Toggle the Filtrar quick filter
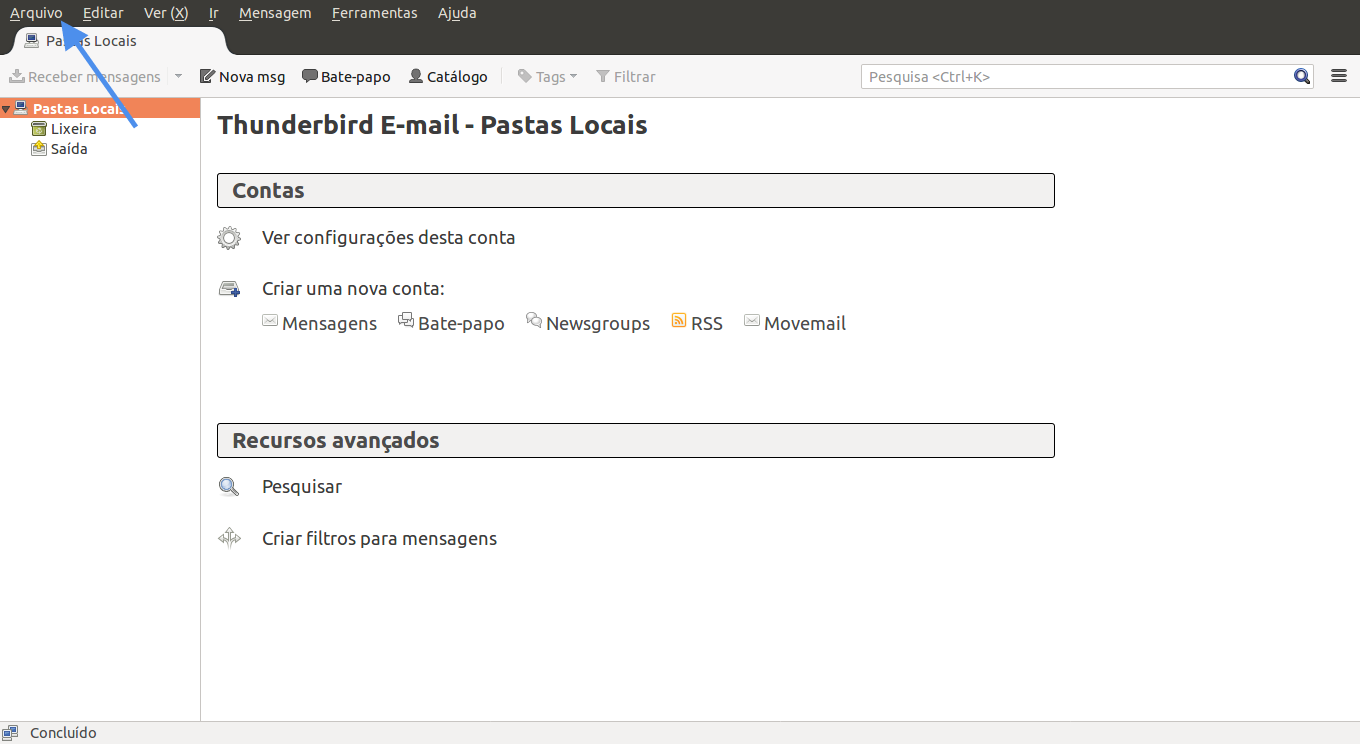 tap(626, 77)
